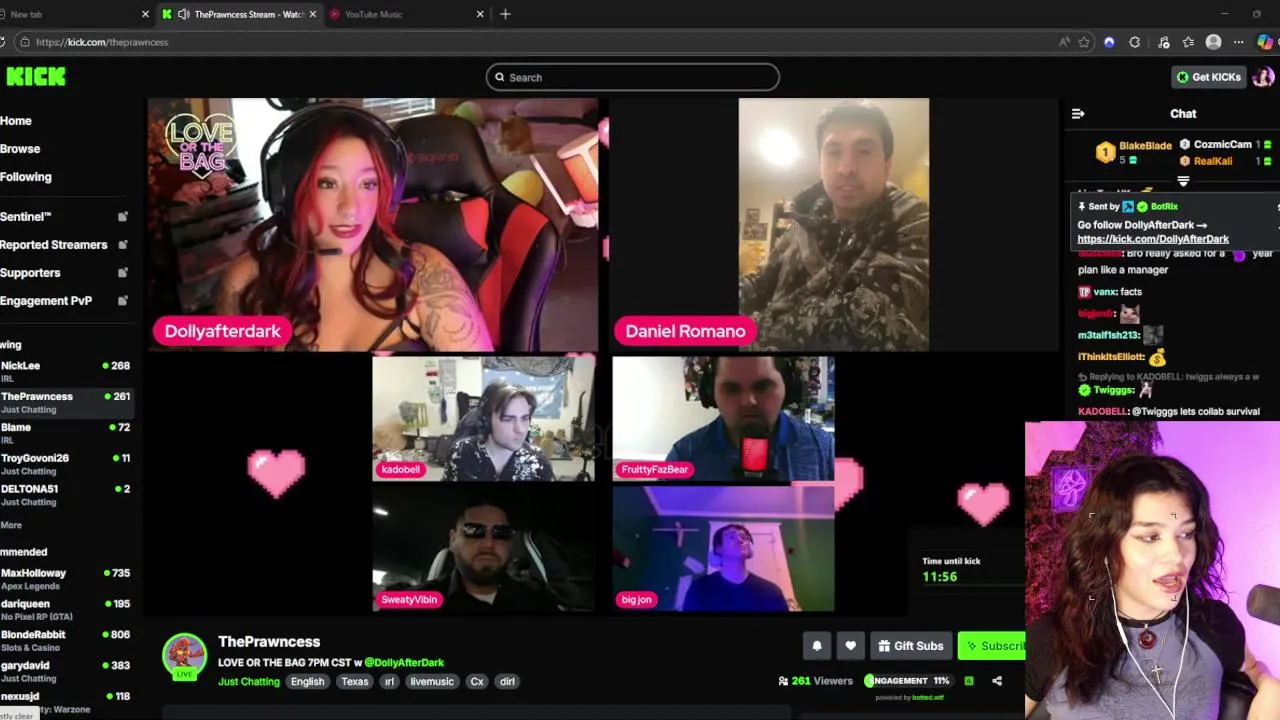Click the heart follow icon
Viewport: 1280px width, 720px height.
coord(850,646)
